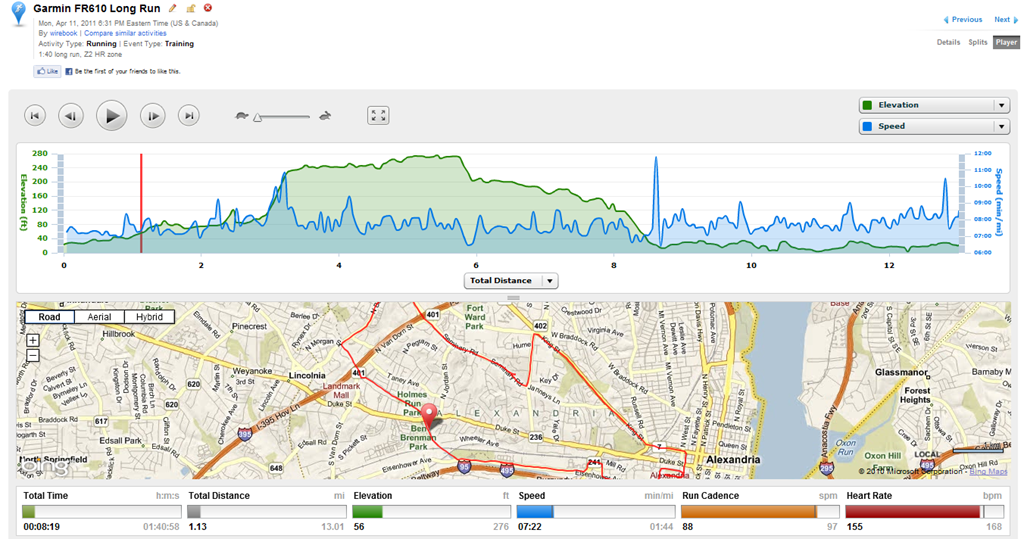This screenshot has height=539, width=1024.
Task: Click the padlock privacy icon
Action: pyautogui.click(x=191, y=8)
